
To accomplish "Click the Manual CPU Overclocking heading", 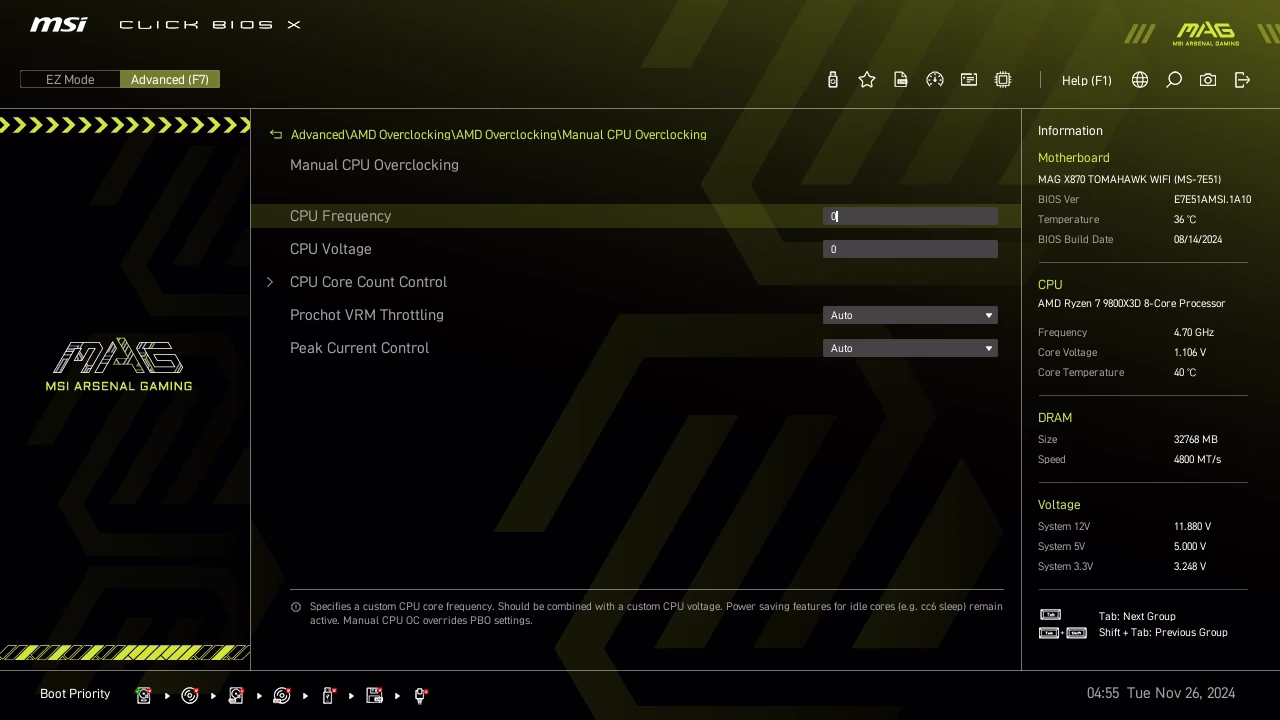I will pyautogui.click(x=374, y=165).
